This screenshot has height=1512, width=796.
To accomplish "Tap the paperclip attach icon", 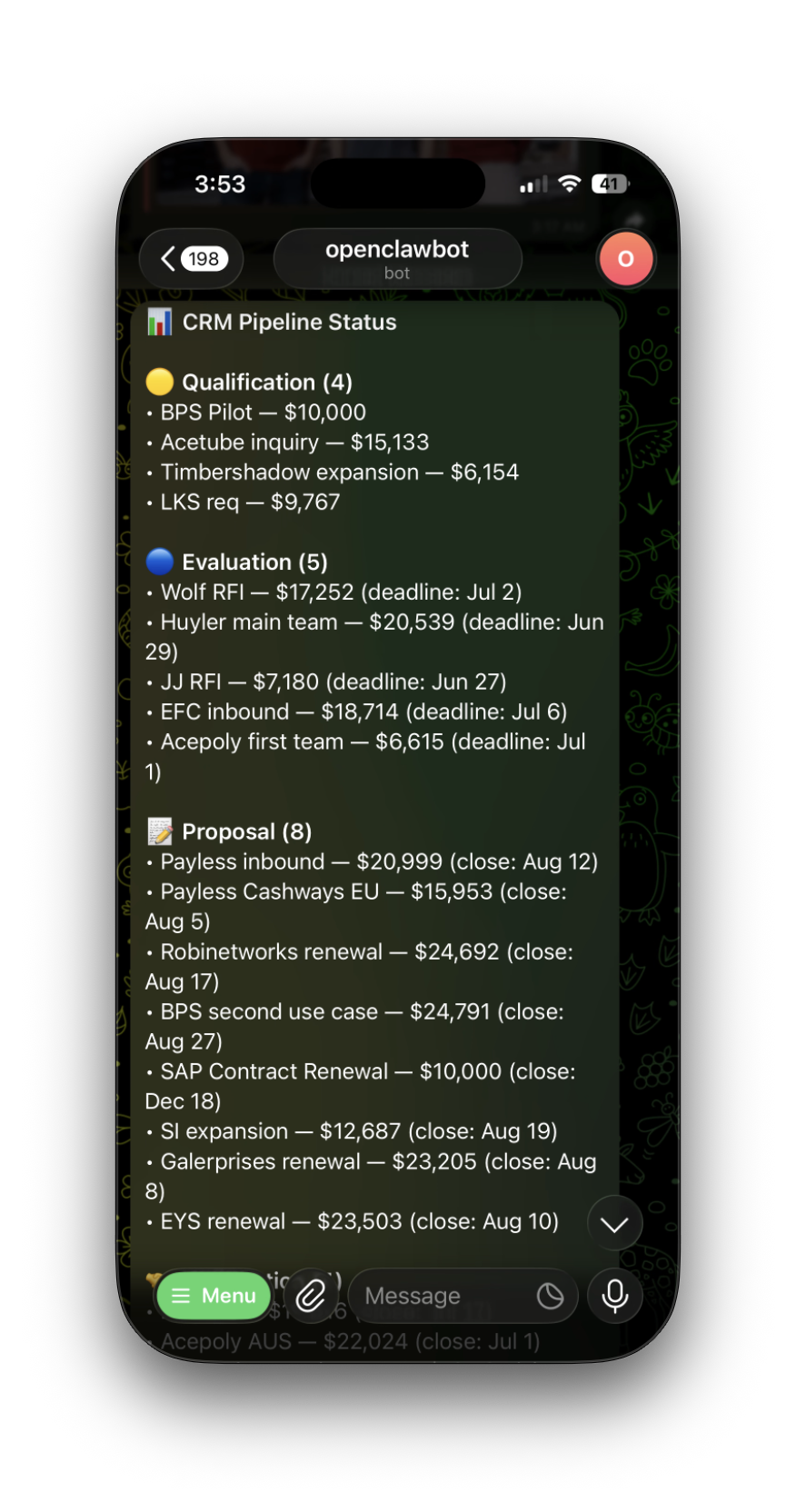I will pos(311,1296).
